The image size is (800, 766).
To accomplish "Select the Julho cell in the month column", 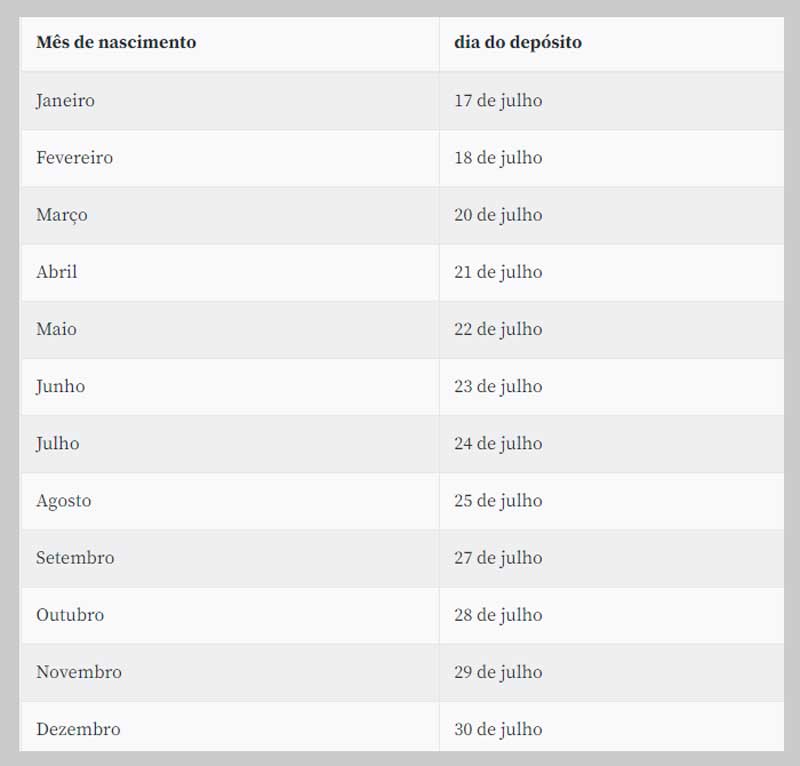I will [x=58, y=443].
